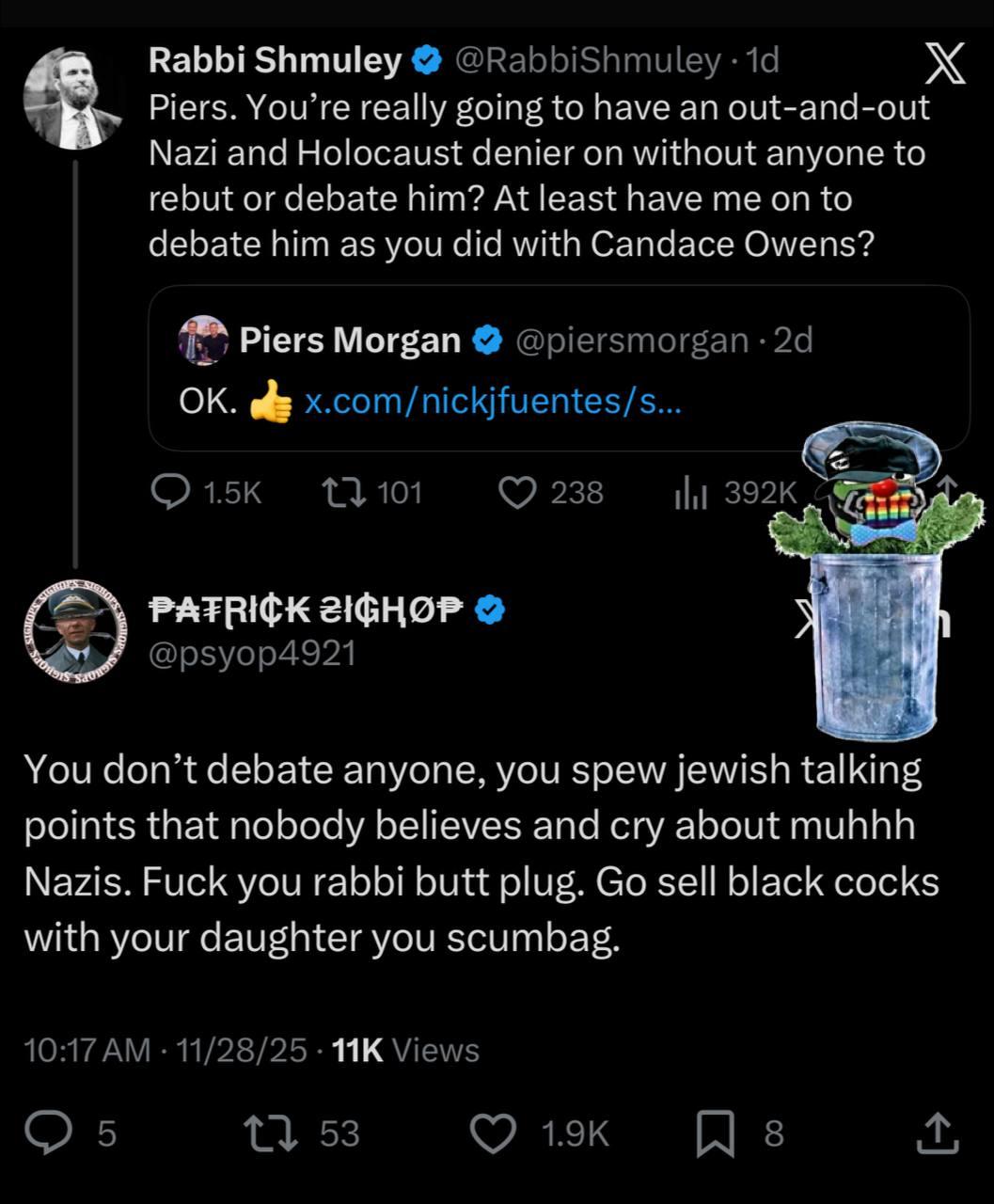Open reply icon on Rabbi Shmuley's post
Image resolution: width=994 pixels, height=1204 pixels.
pos(172,492)
